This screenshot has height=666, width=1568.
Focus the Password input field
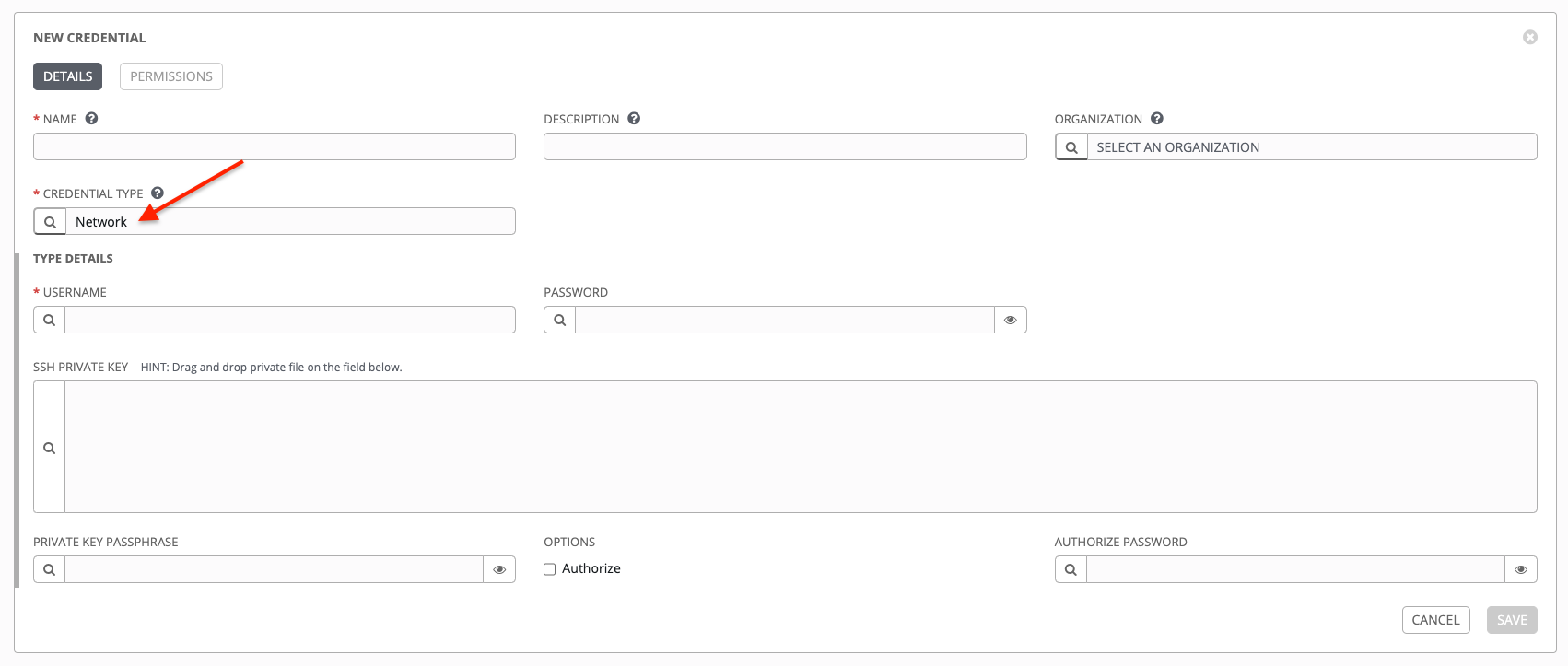tap(785, 321)
